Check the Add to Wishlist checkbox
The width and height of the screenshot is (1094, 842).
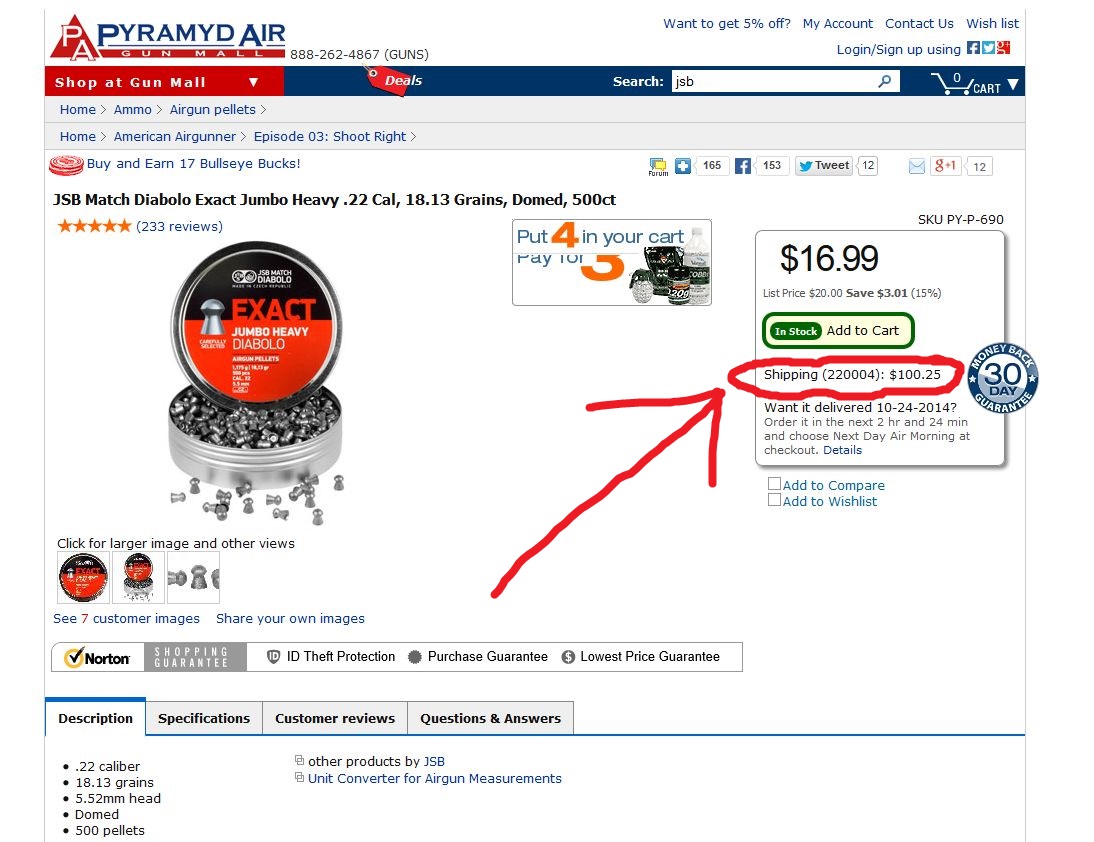coord(774,499)
